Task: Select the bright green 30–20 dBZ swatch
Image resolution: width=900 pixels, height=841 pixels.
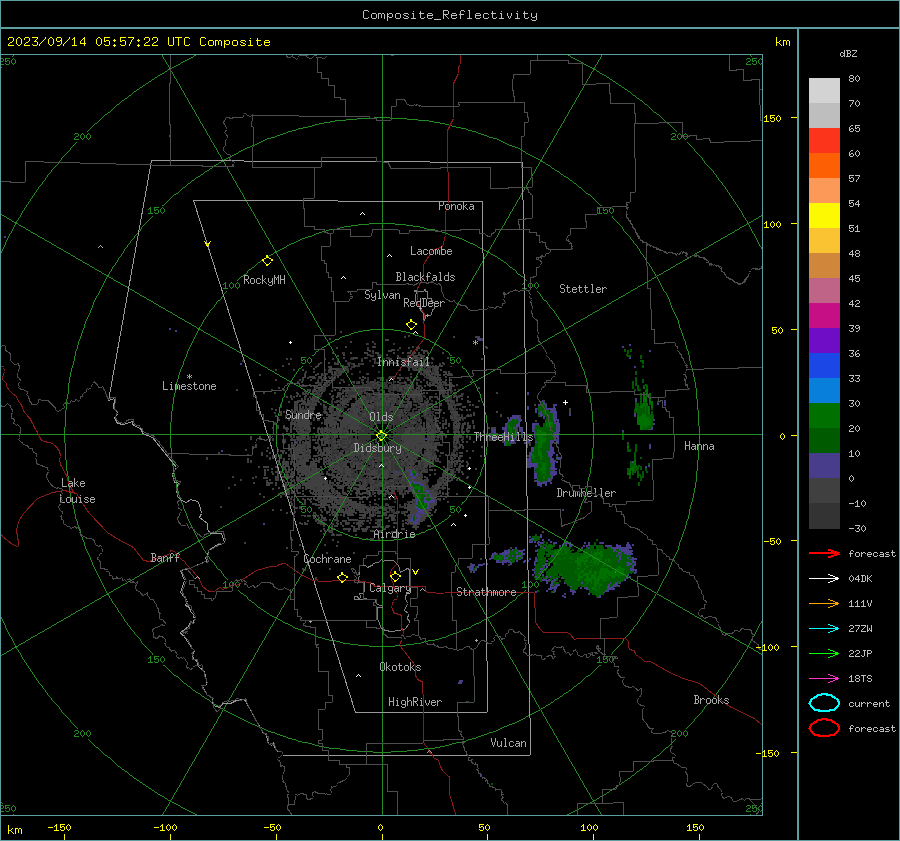Action: pos(824,416)
